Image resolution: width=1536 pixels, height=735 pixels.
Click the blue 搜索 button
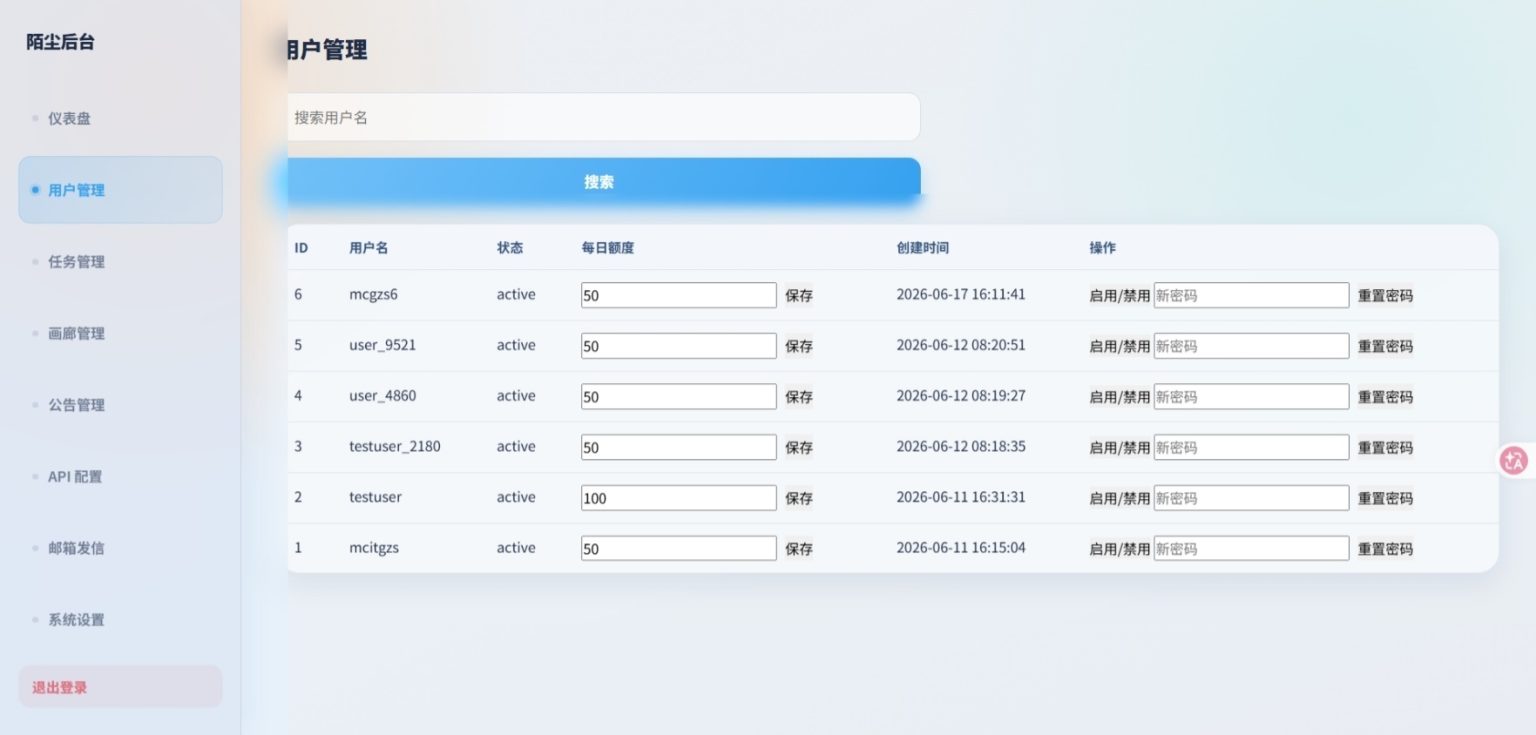pos(603,182)
